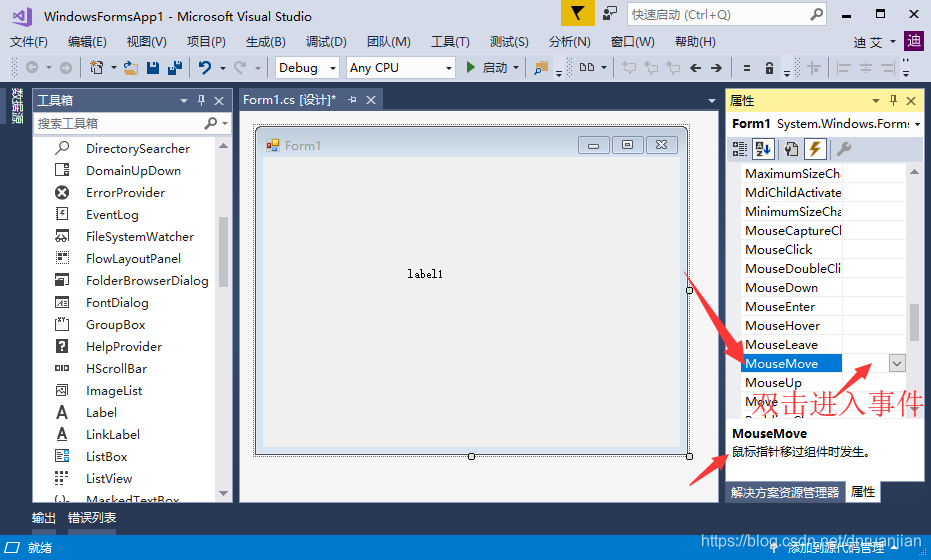The image size is (931, 560).
Task: Select the MouseHover event row
Action: [823, 325]
